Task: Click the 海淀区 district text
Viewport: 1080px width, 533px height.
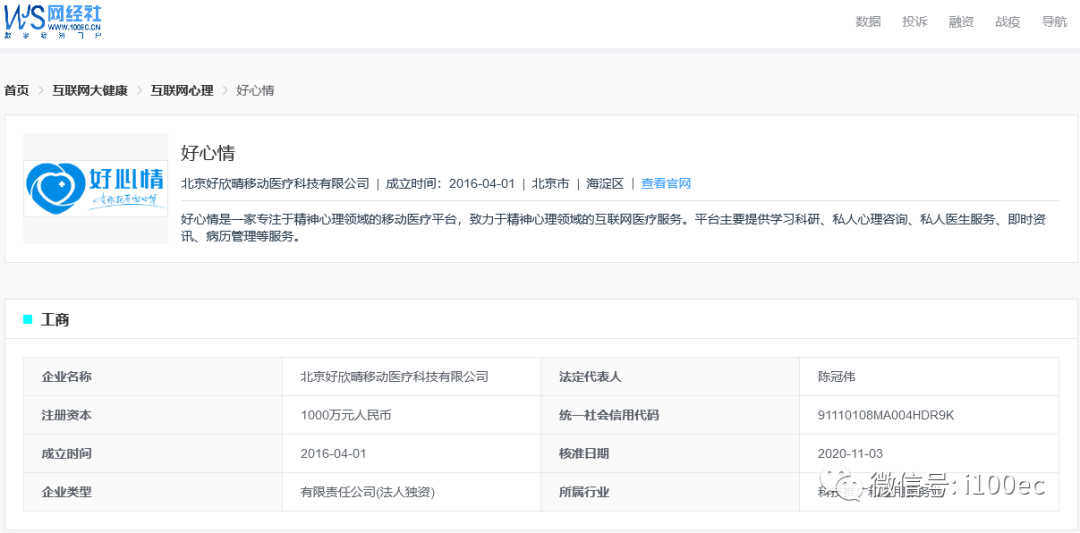Action: (x=605, y=184)
